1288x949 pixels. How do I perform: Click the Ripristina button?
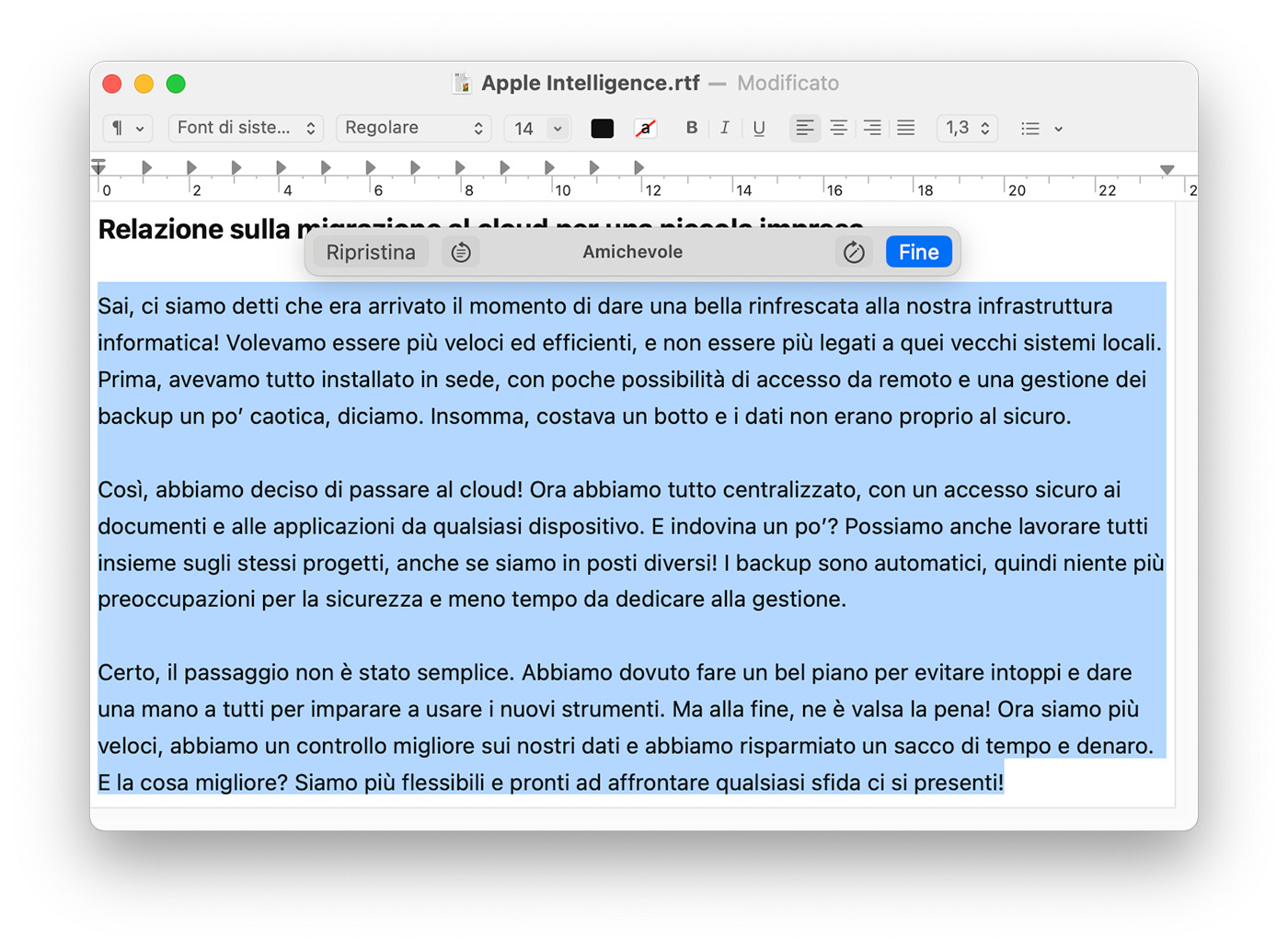(x=371, y=252)
